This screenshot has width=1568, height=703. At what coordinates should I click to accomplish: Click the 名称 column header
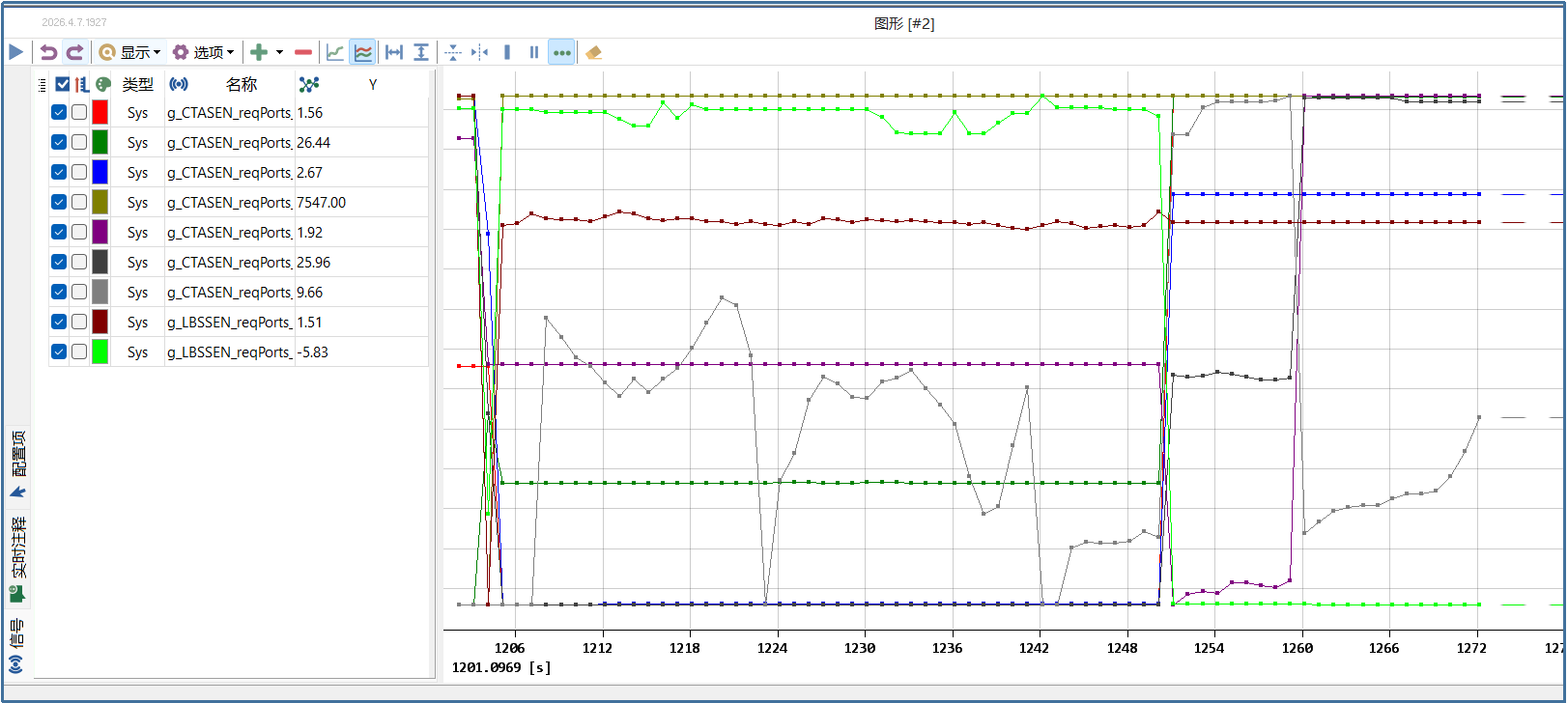pyautogui.click(x=242, y=84)
